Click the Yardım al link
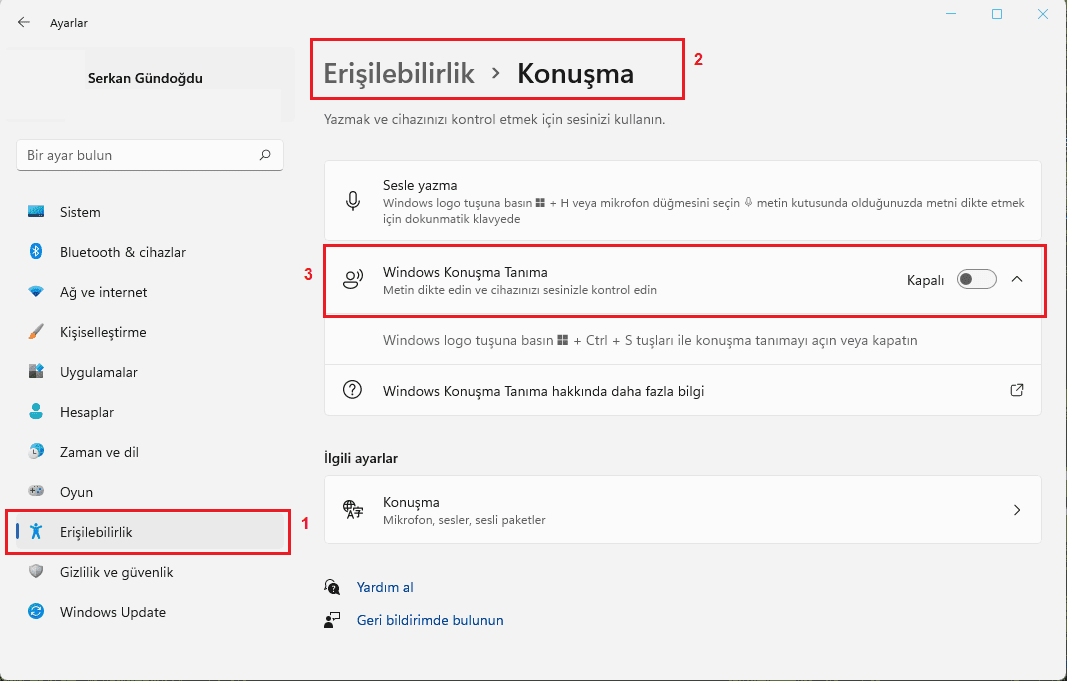Screen dimensions: 1067x681 [384, 587]
